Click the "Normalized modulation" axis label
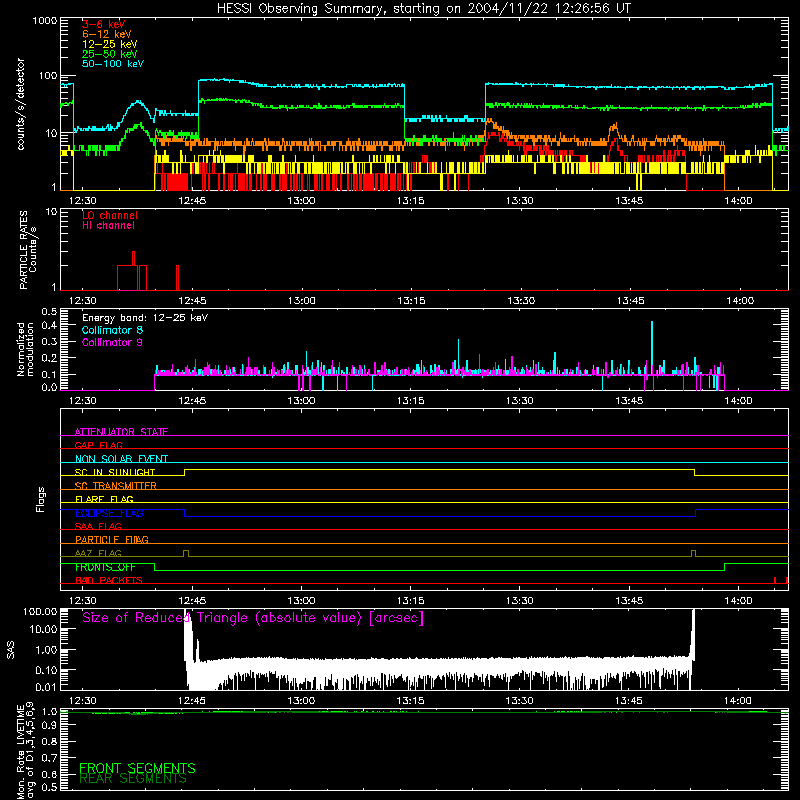Screen dimensions: 800x800 point(25,349)
